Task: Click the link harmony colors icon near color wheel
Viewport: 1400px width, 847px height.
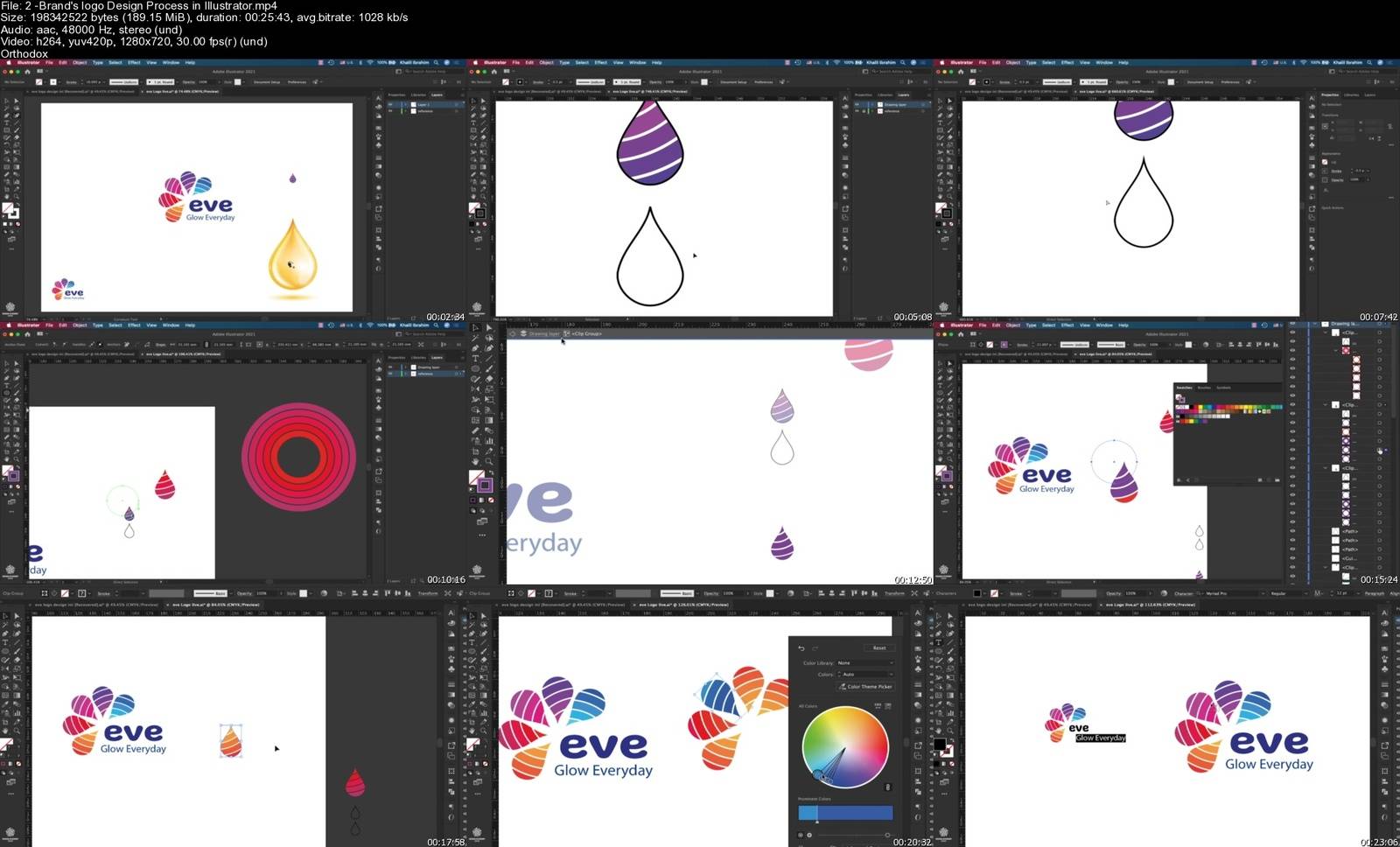Action: (887, 787)
